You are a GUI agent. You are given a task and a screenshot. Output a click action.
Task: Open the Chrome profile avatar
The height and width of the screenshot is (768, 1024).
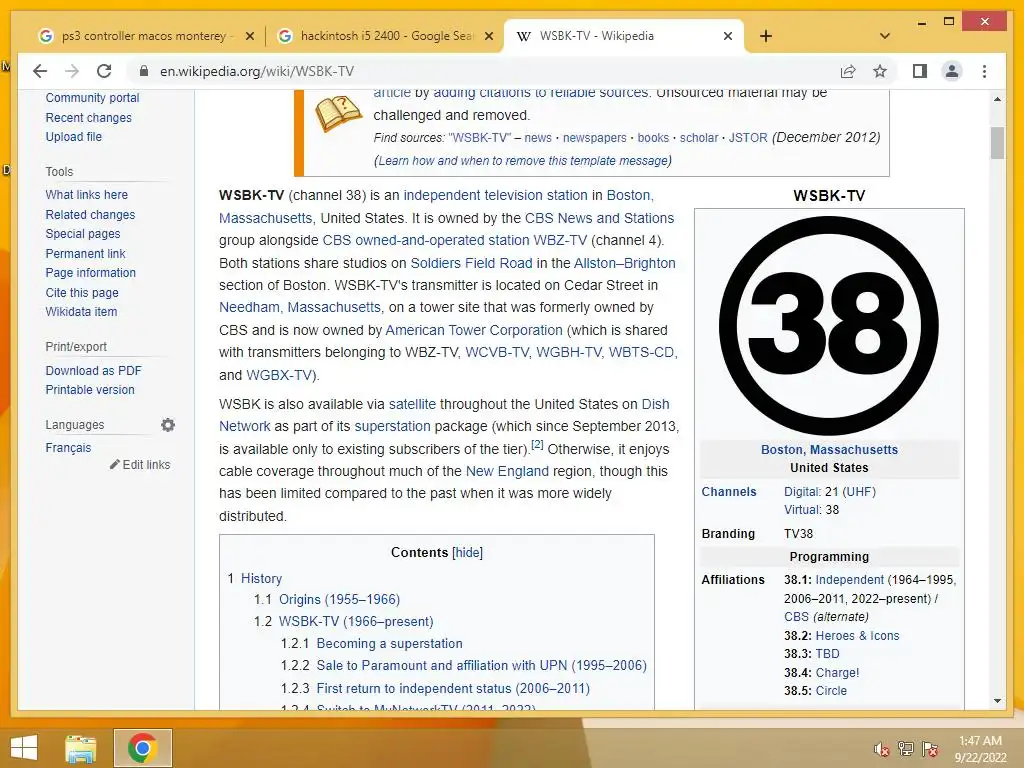pos(952,71)
